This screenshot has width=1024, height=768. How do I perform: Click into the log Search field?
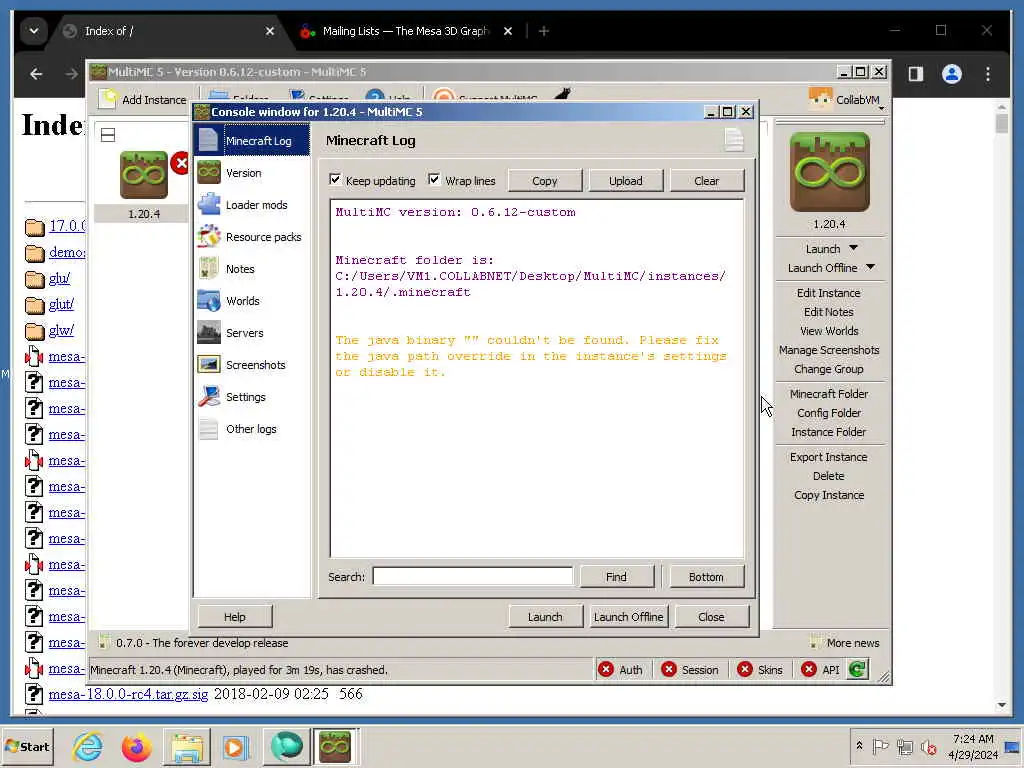[x=473, y=577]
